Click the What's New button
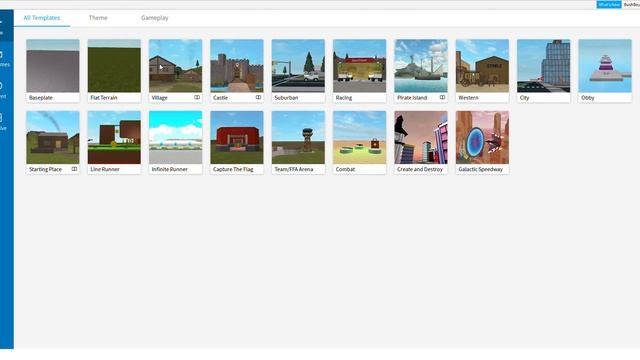Viewport: 640px width, 360px height. pos(609,4)
